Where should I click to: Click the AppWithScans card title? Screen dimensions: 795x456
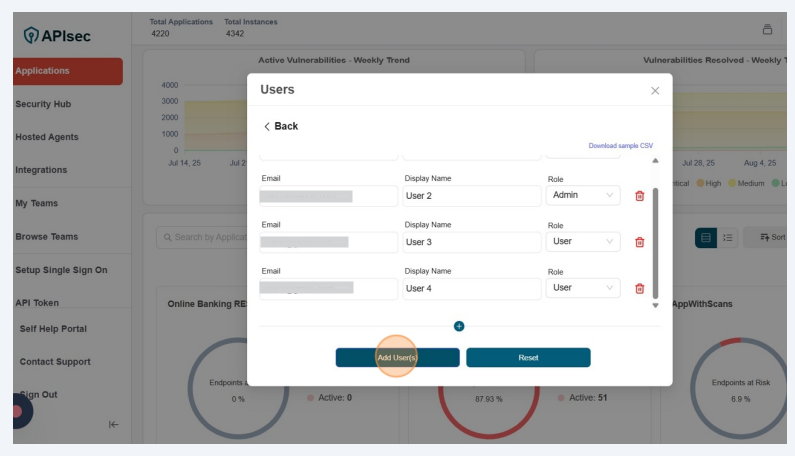702,304
